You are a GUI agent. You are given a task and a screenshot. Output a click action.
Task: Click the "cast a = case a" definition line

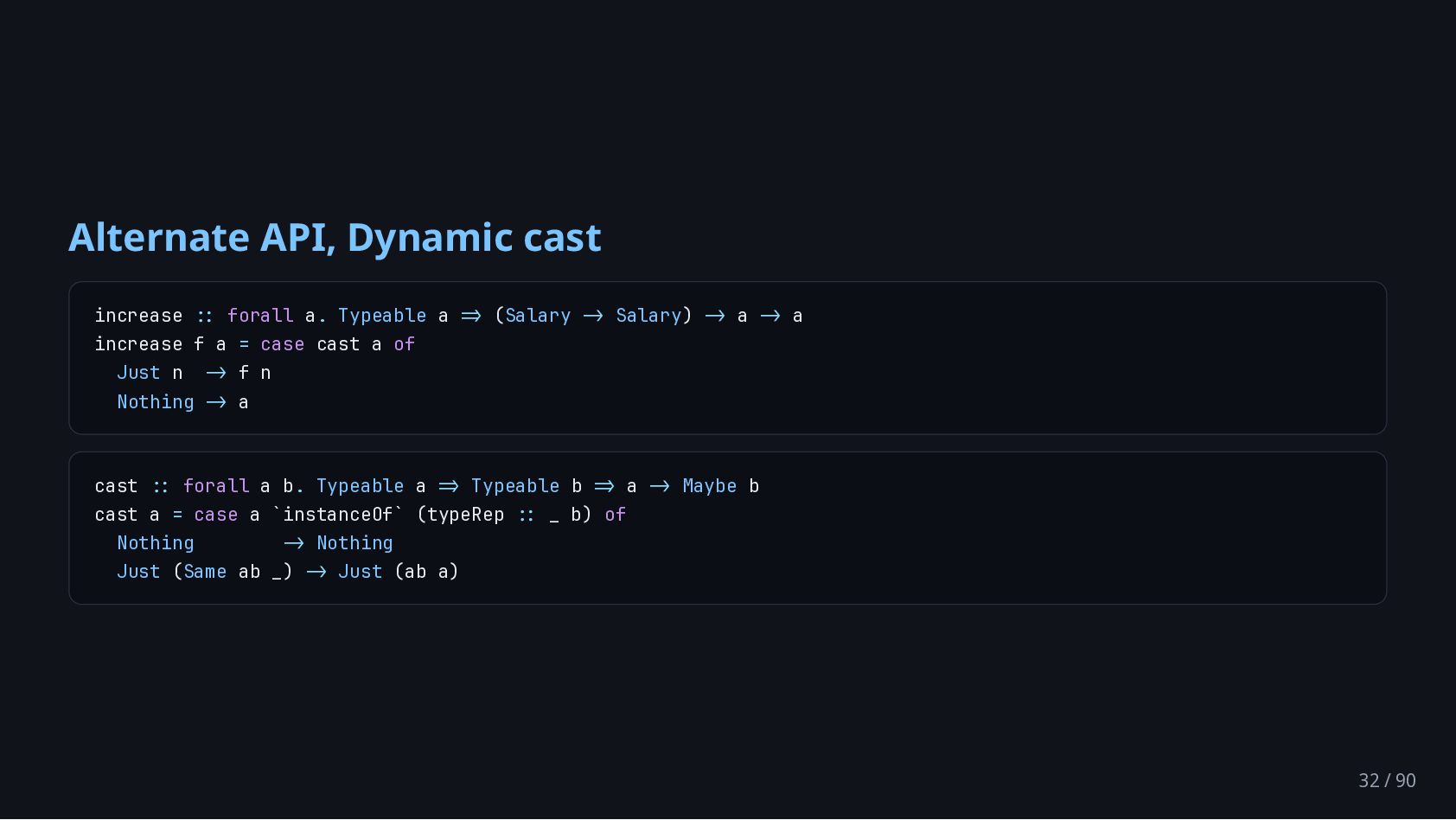[x=361, y=515]
